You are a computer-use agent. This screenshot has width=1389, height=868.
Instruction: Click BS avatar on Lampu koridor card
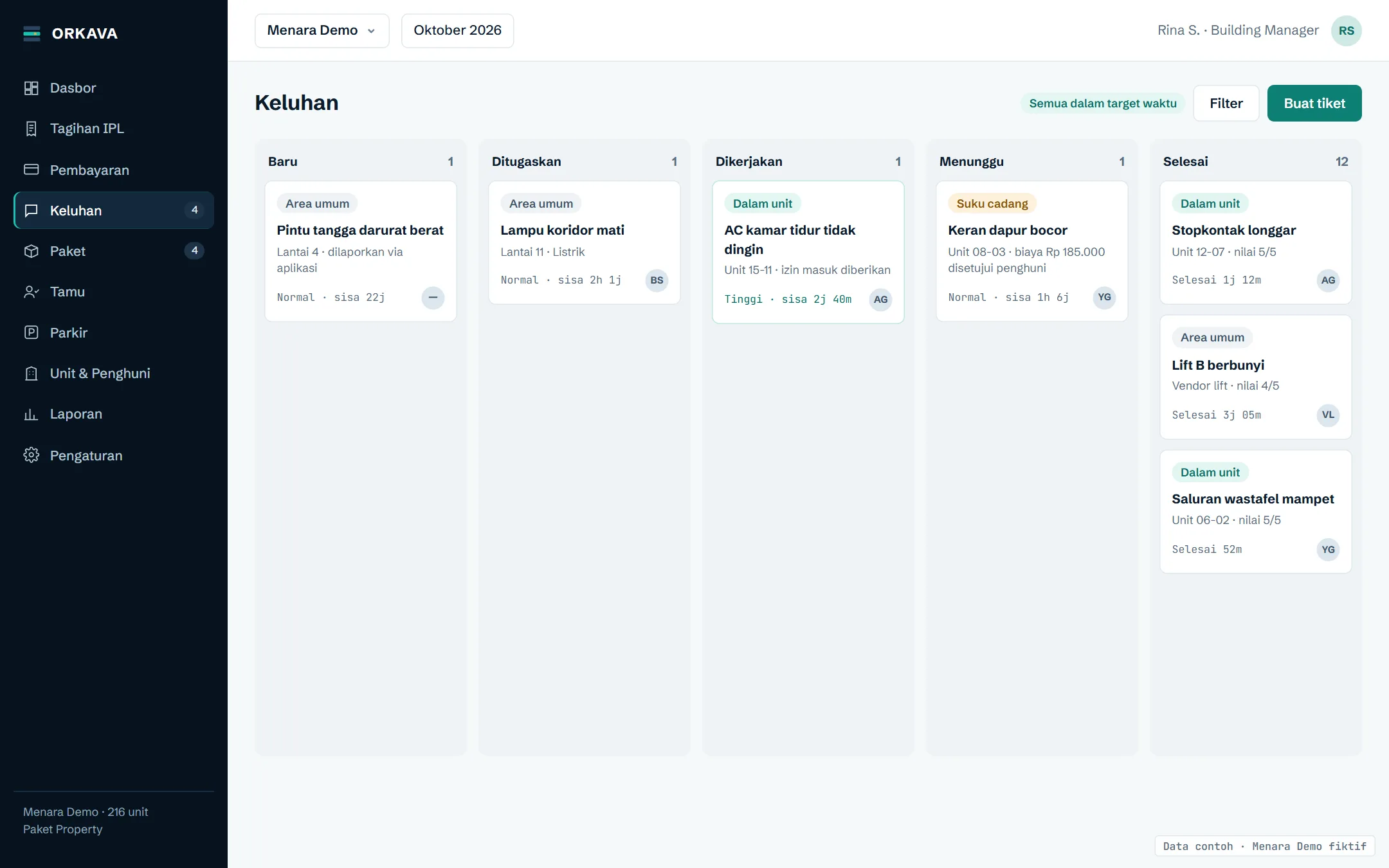click(657, 280)
